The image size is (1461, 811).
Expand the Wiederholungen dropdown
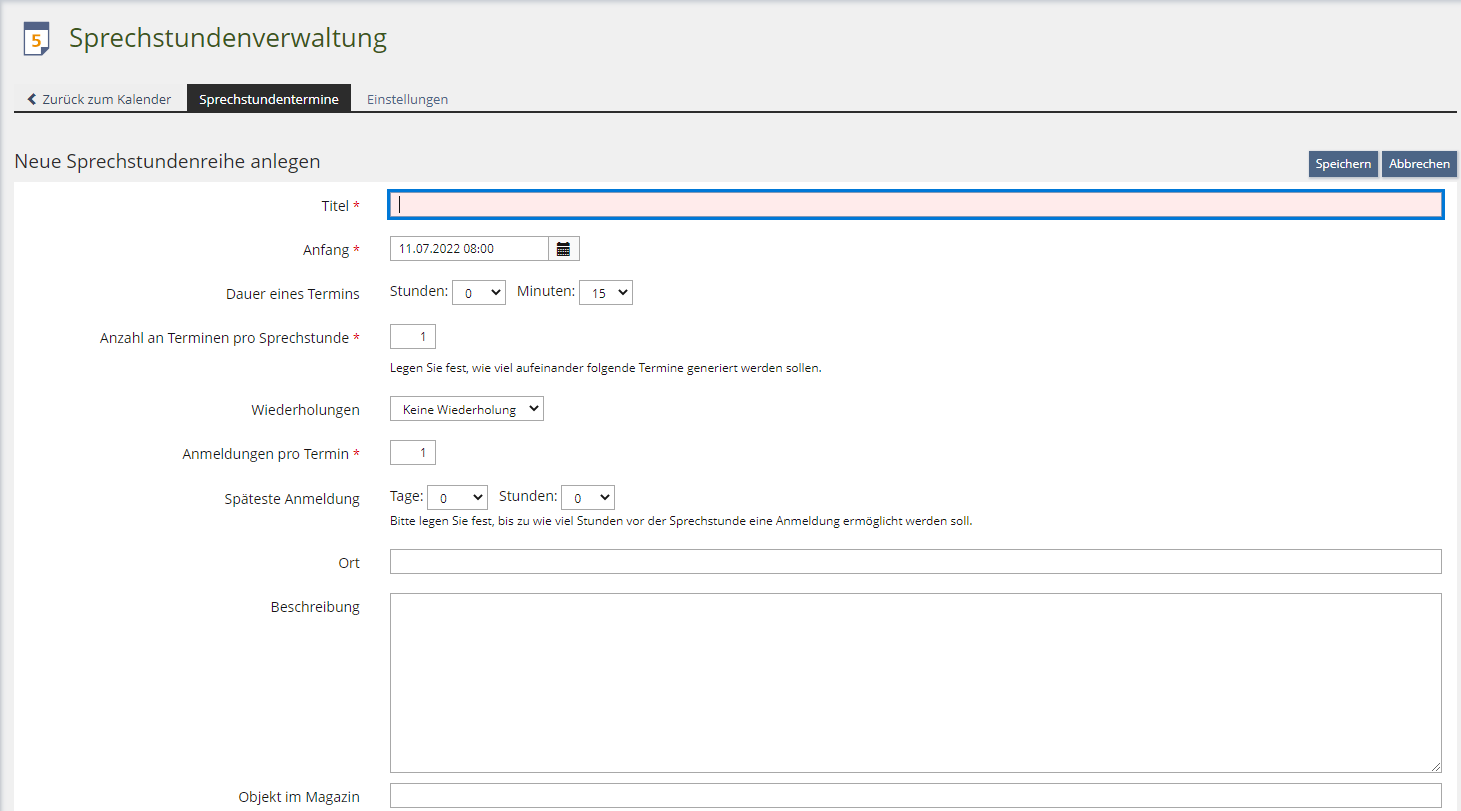[x=466, y=409]
